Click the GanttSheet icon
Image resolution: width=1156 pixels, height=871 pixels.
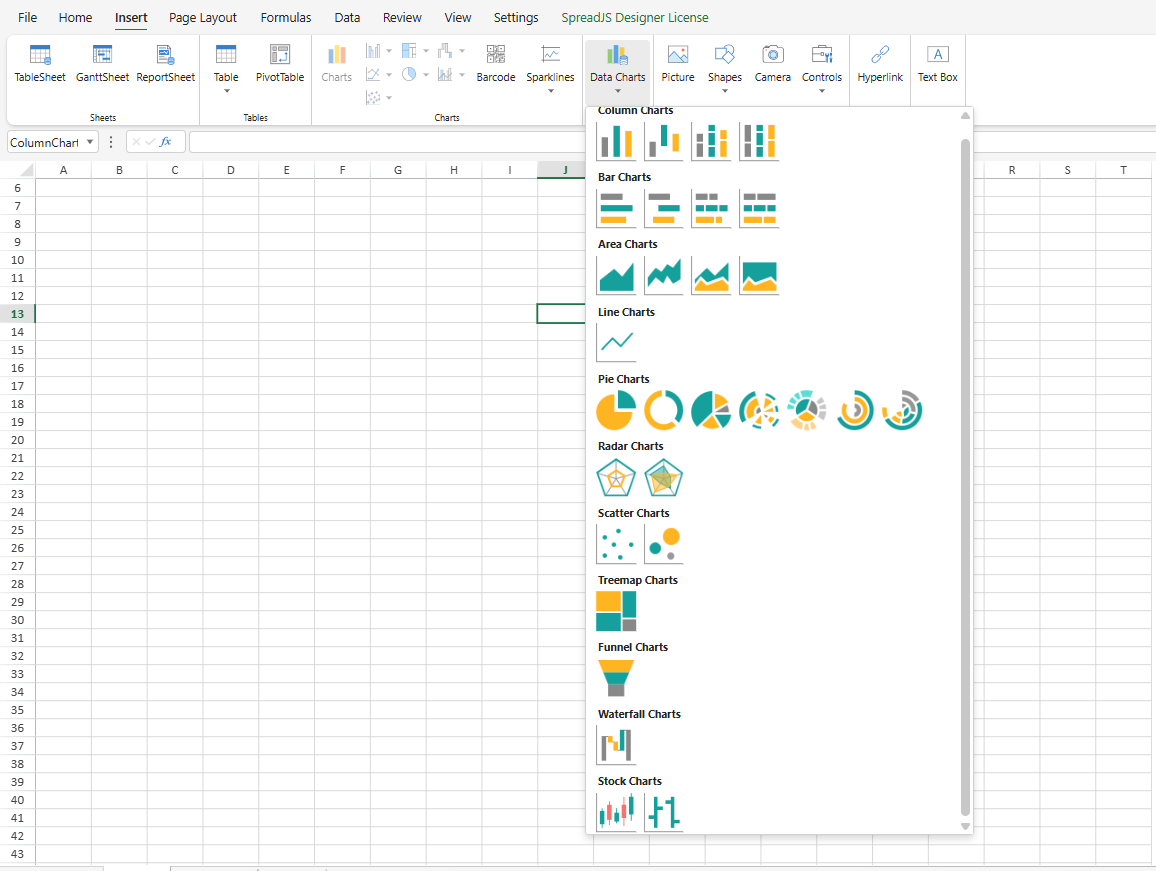[102, 63]
